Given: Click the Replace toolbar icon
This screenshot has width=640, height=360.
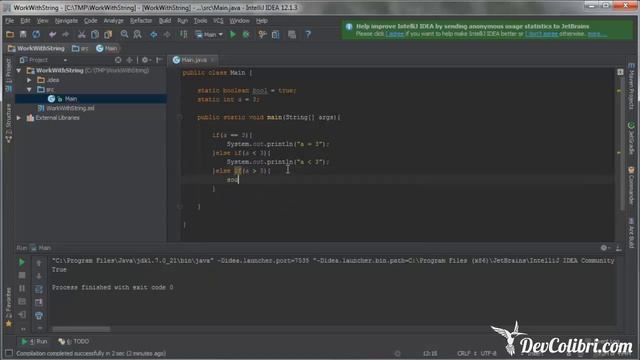Looking at the screenshot, I should click(x=138, y=35).
